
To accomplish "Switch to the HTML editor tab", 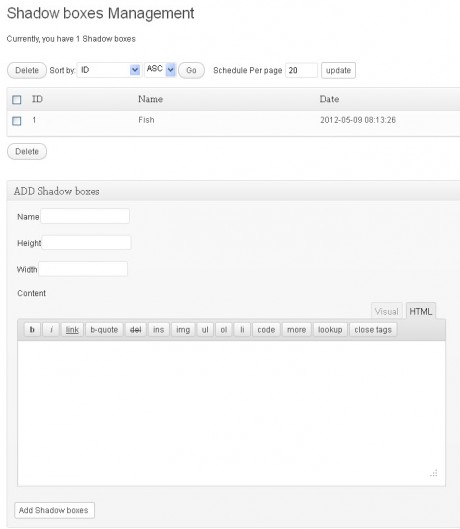I will (x=421, y=311).
